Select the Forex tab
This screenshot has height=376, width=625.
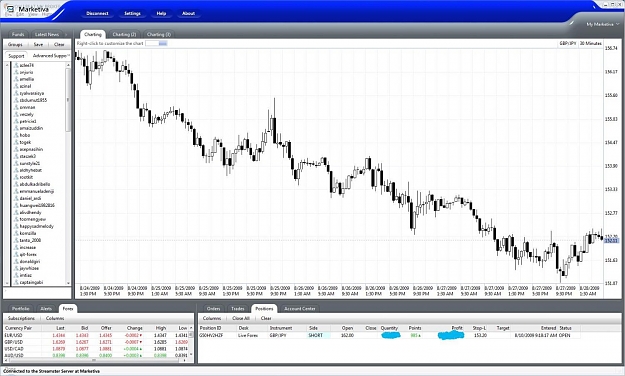click(x=68, y=309)
